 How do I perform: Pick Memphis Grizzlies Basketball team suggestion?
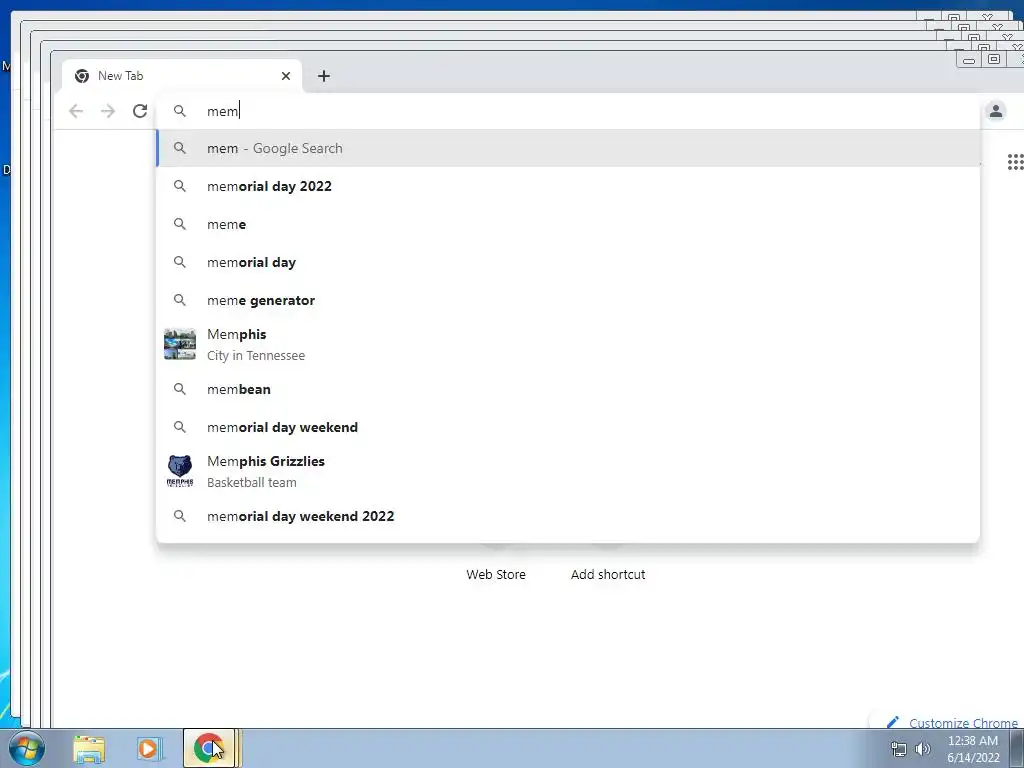[568, 471]
